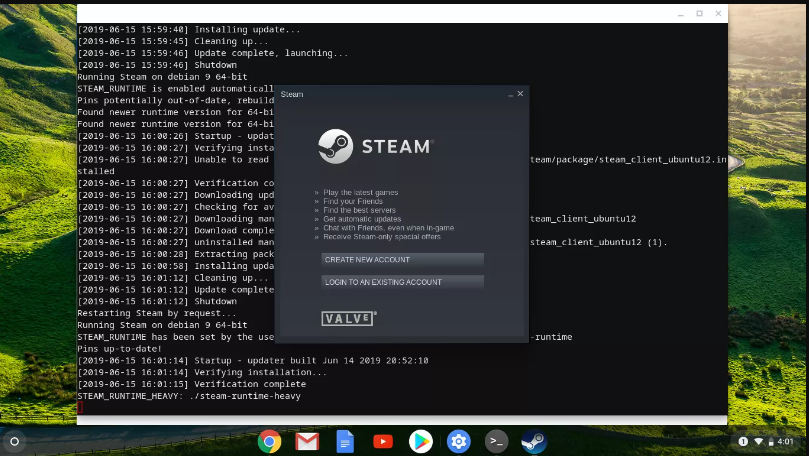
Task: Click the Valve logo in the Steam dialog
Action: (349, 318)
